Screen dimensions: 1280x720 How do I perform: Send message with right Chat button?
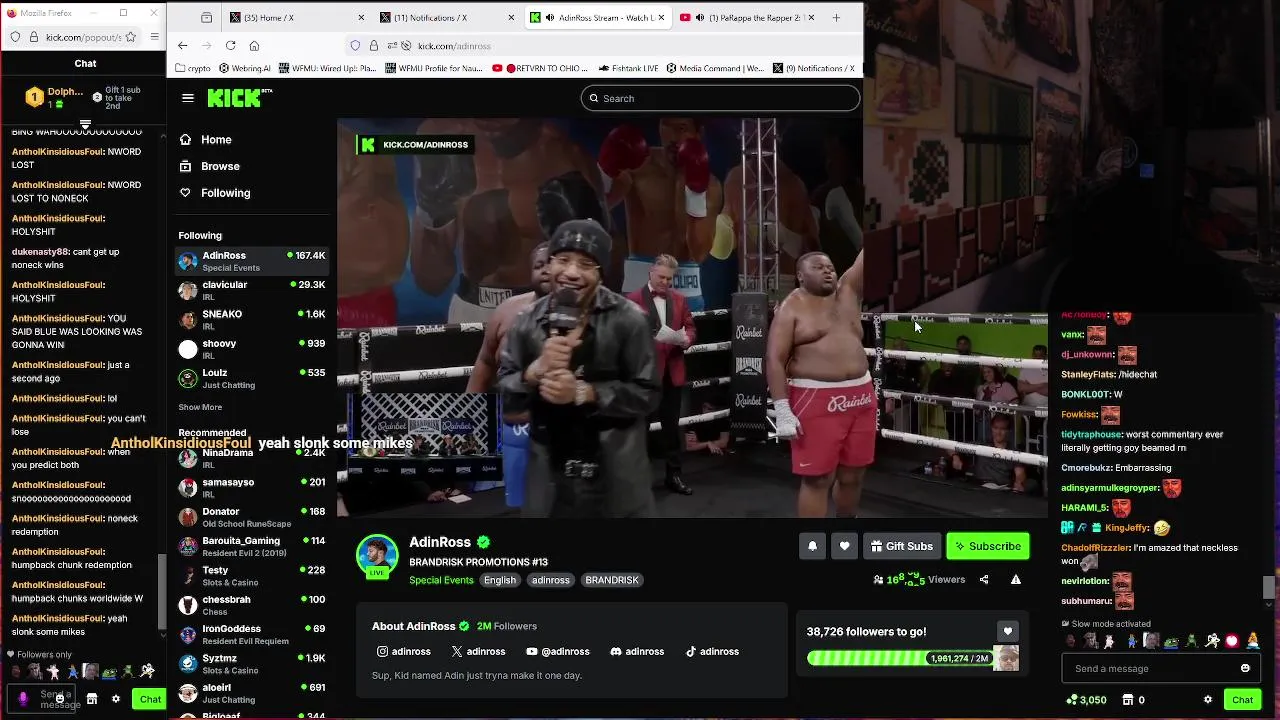click(x=1242, y=700)
